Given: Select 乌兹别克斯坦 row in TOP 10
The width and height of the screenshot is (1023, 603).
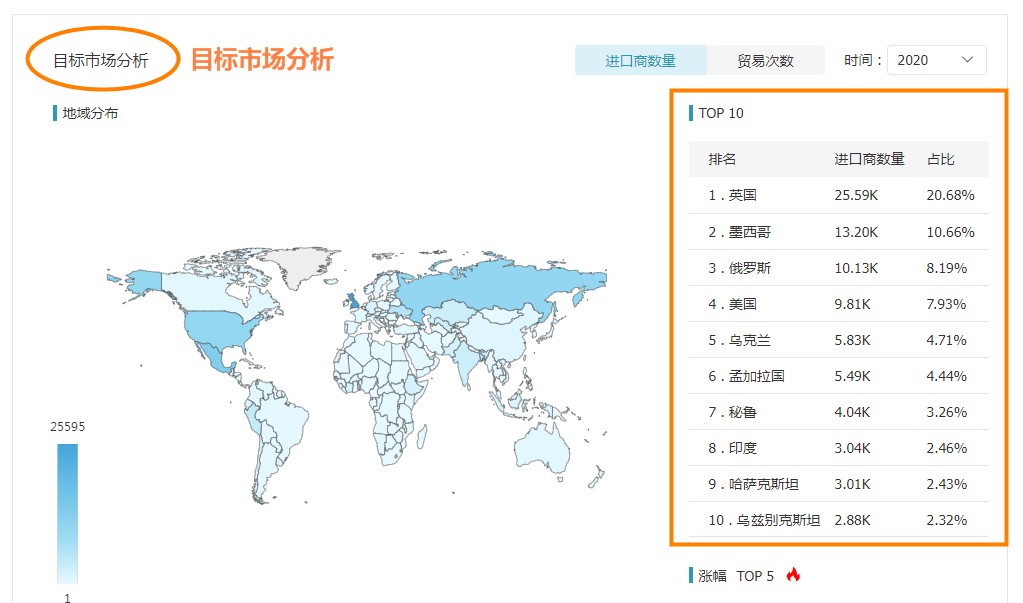Looking at the screenshot, I should [x=838, y=520].
